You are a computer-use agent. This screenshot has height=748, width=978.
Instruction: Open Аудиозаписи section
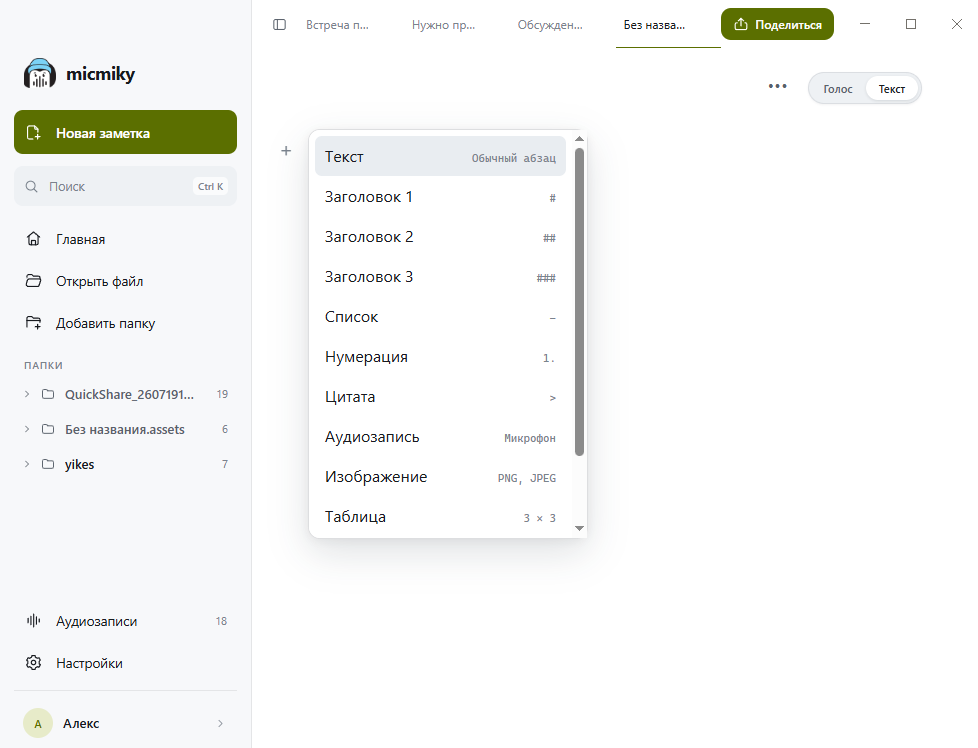tap(125, 620)
